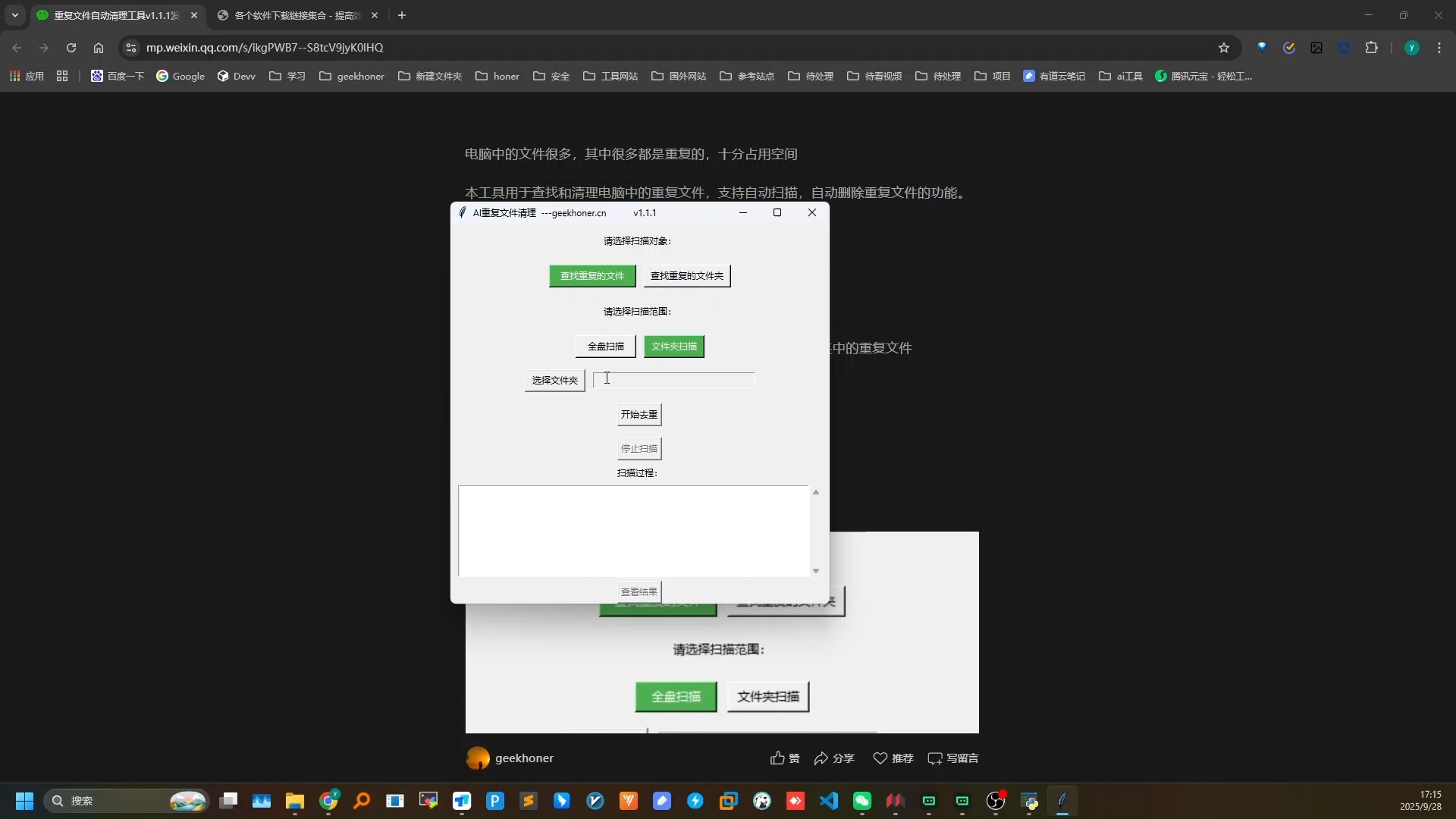This screenshot has width=1456, height=819.
Task: Click the scan log scrollbar down arrow
Action: [816, 571]
